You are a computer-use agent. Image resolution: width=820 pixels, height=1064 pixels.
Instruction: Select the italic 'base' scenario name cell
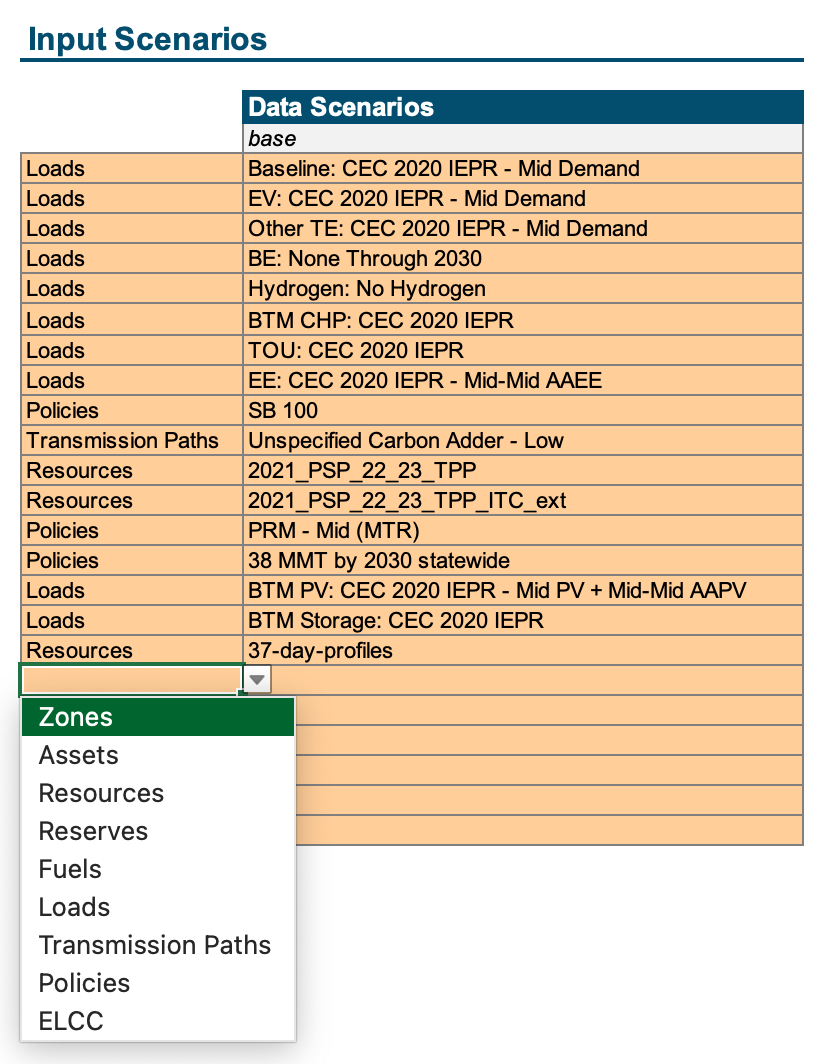522,138
